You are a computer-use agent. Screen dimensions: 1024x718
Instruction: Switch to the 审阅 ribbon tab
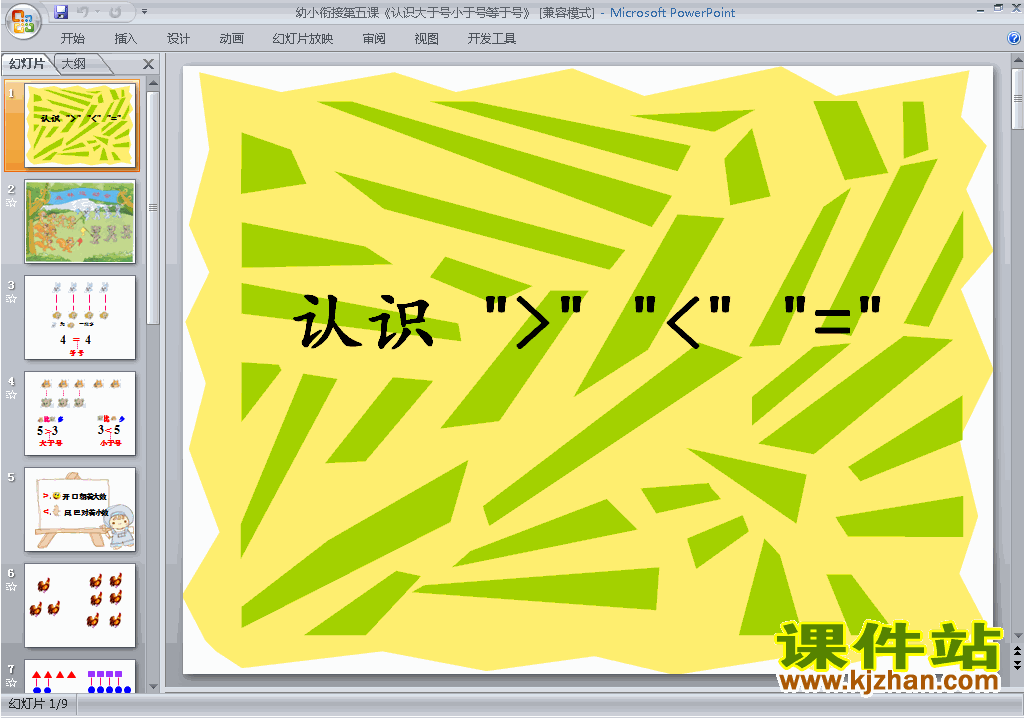pos(374,39)
